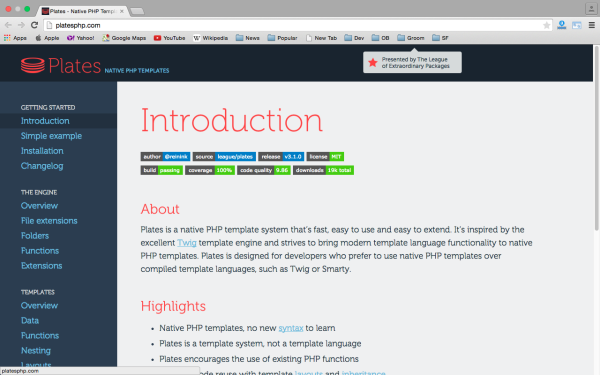Reload the page with refresh icon
This screenshot has width=600, height=375.
[x=34, y=25]
